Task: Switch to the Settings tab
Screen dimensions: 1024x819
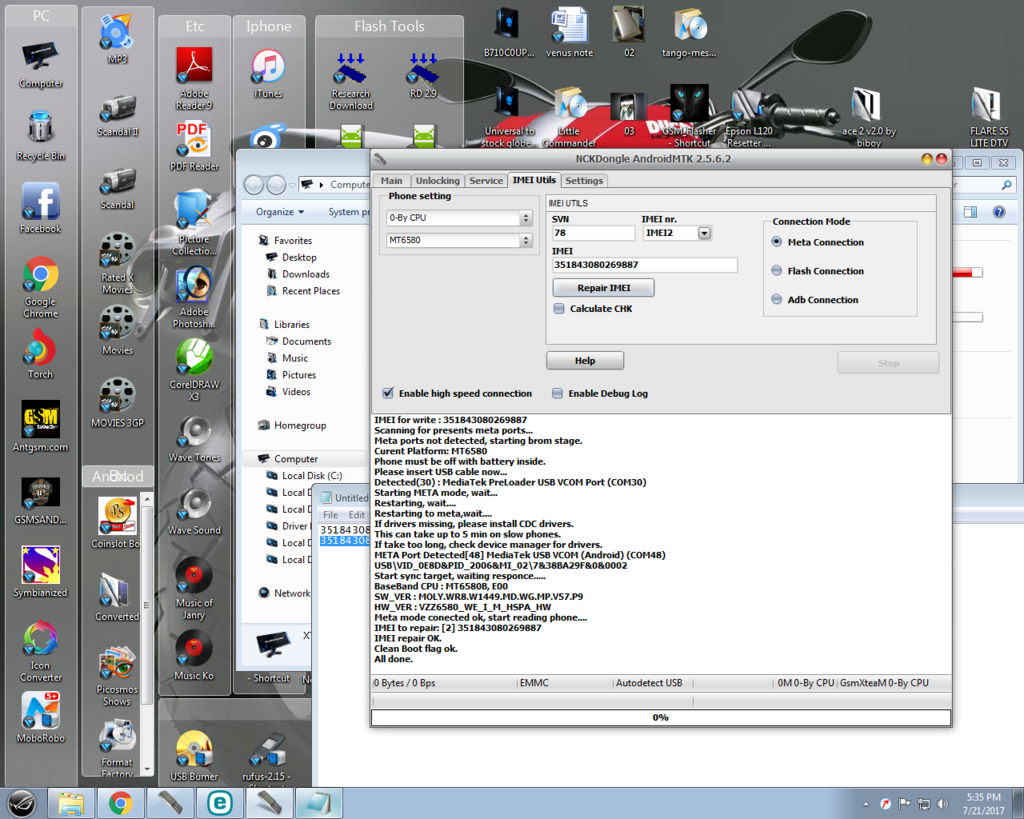Action: click(x=584, y=181)
